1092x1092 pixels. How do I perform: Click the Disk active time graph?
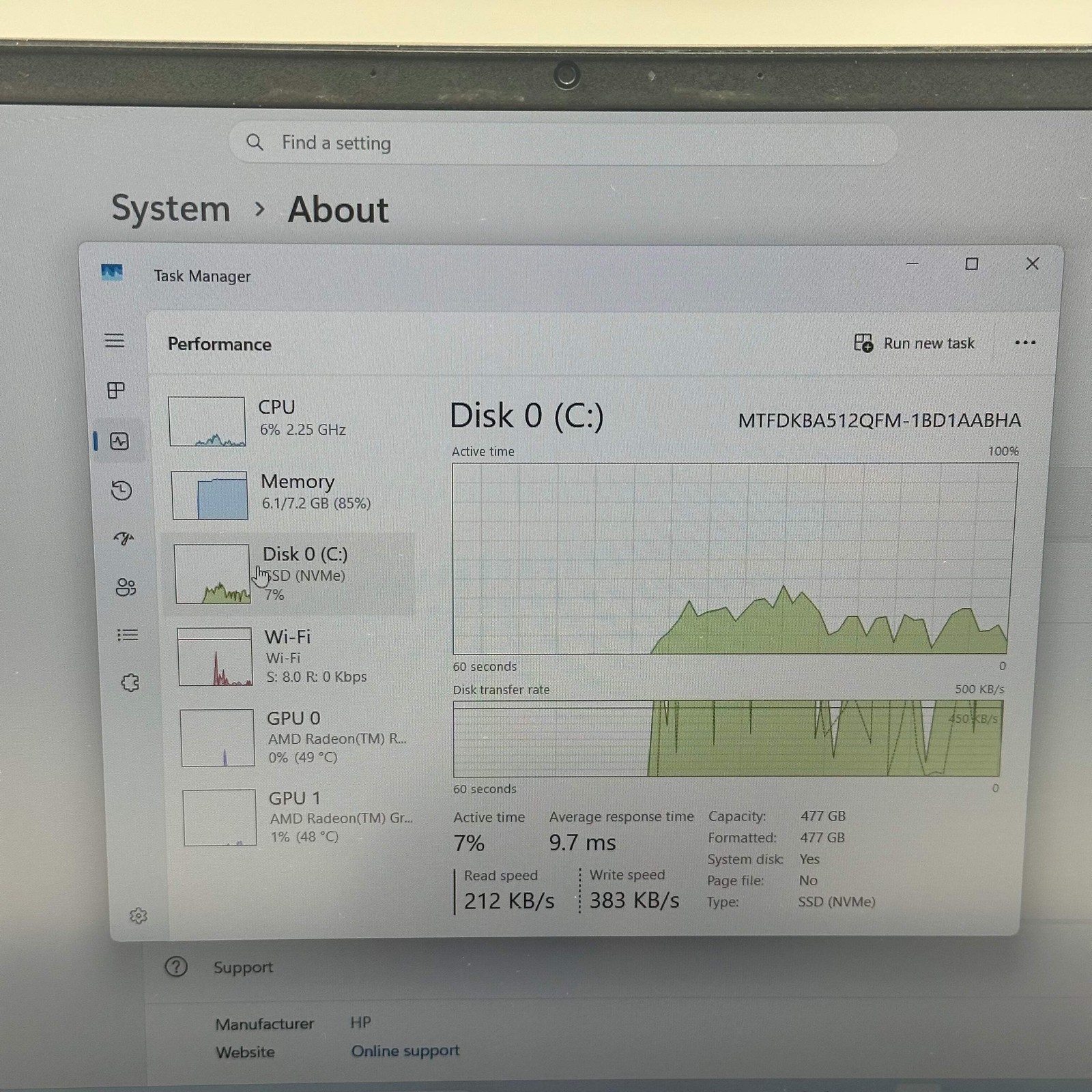(x=734, y=558)
